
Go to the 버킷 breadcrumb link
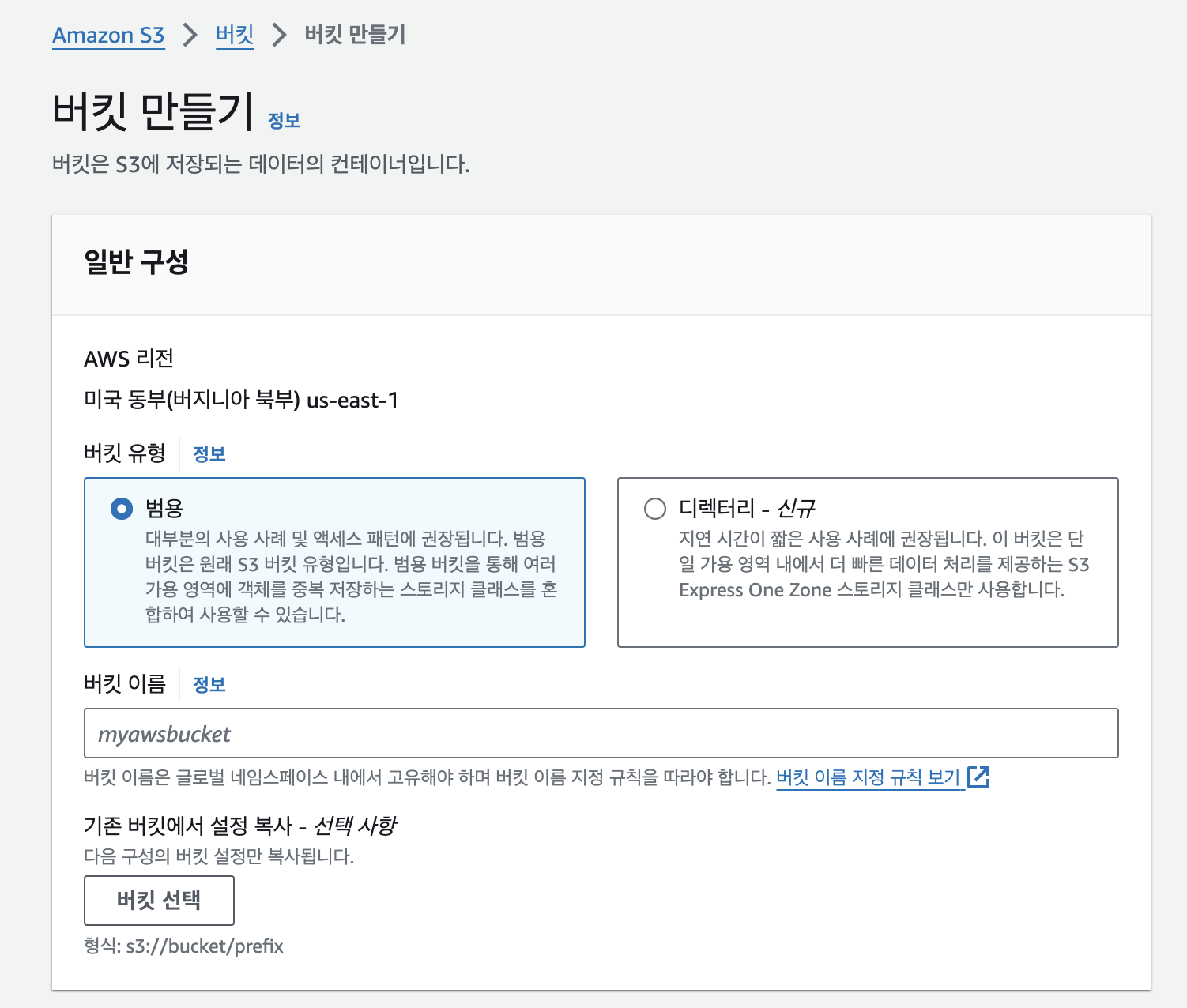tap(235, 36)
